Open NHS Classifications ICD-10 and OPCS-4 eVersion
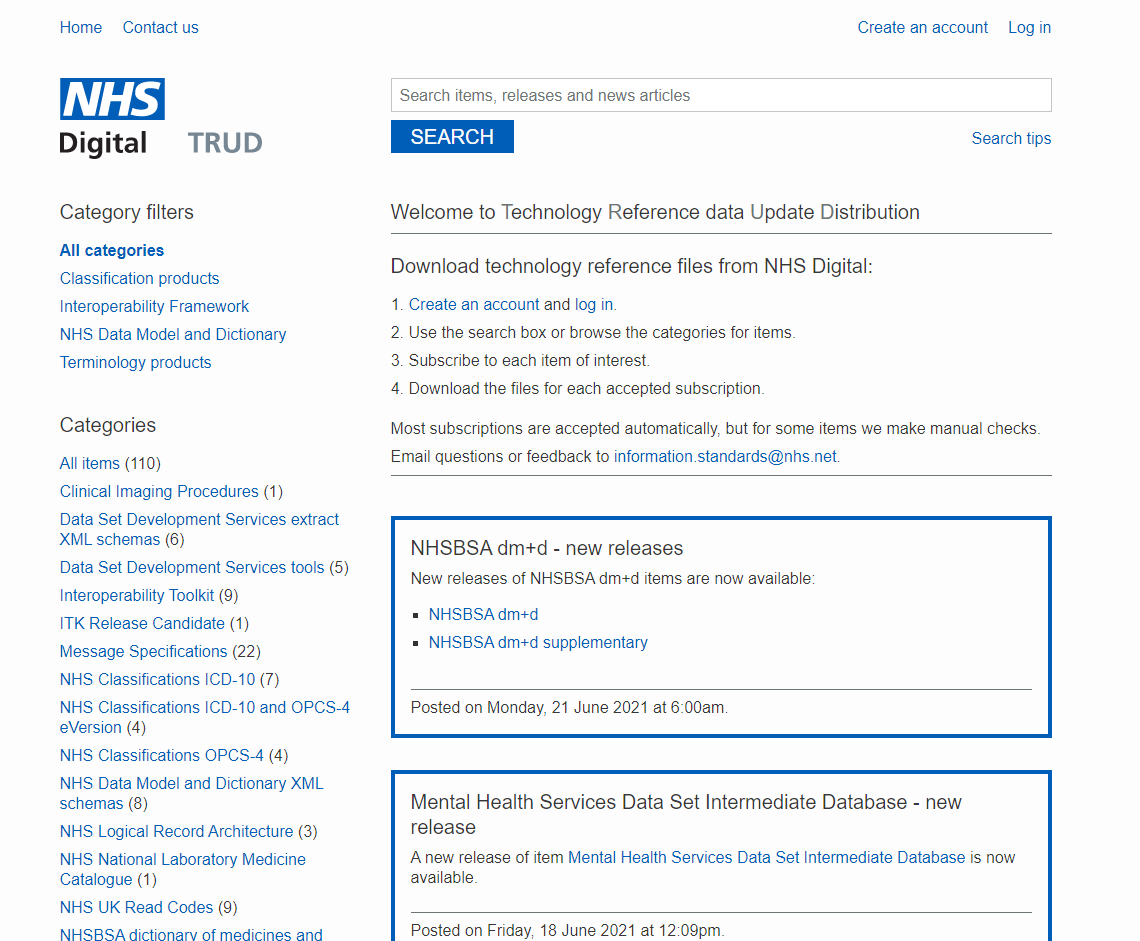The height and width of the screenshot is (941, 1140). (x=204, y=717)
